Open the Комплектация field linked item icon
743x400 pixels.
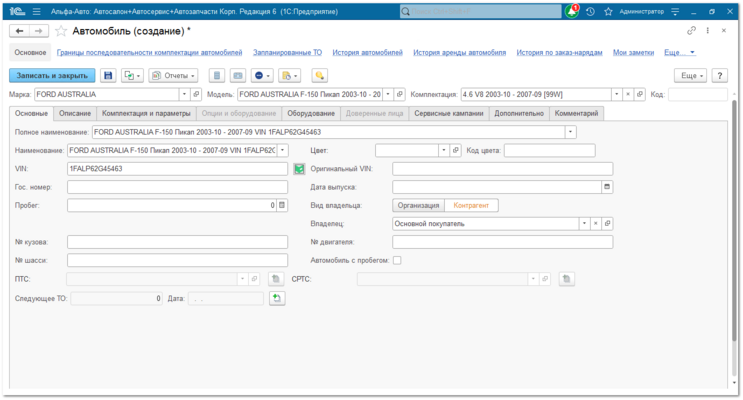click(x=640, y=94)
